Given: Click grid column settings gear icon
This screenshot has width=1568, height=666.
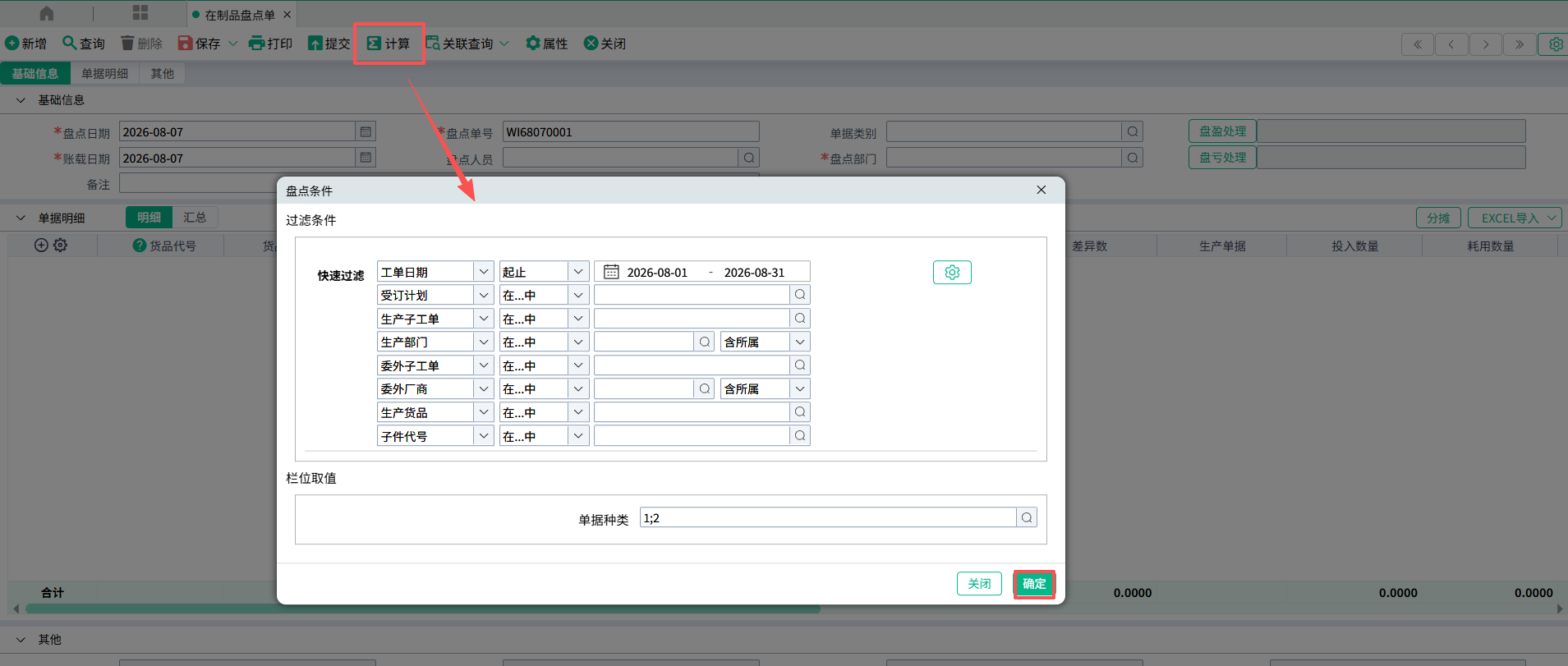Looking at the screenshot, I should coord(61,245).
